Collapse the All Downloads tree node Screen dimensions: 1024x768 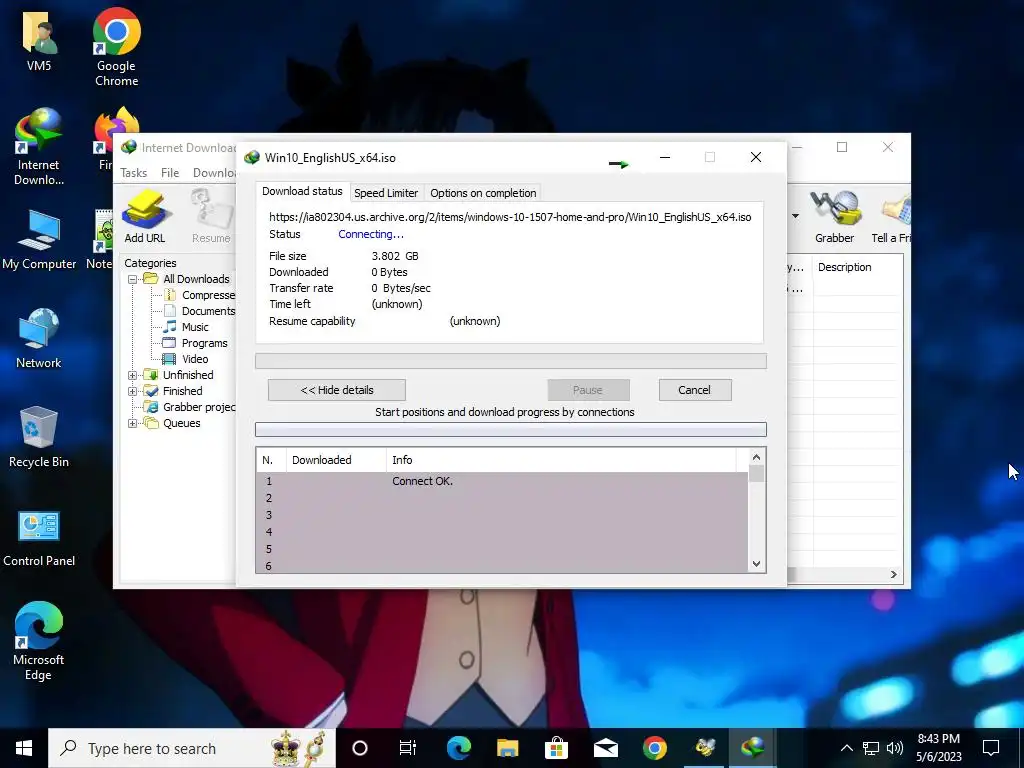133,279
